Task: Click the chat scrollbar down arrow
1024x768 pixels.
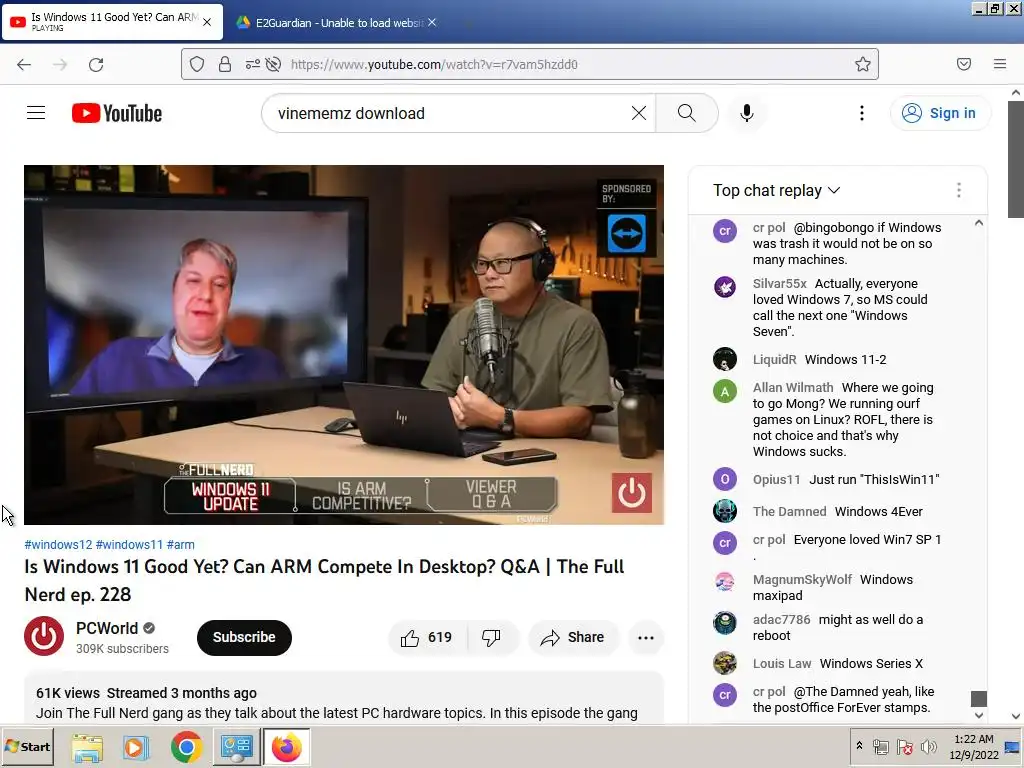Action: 978,715
